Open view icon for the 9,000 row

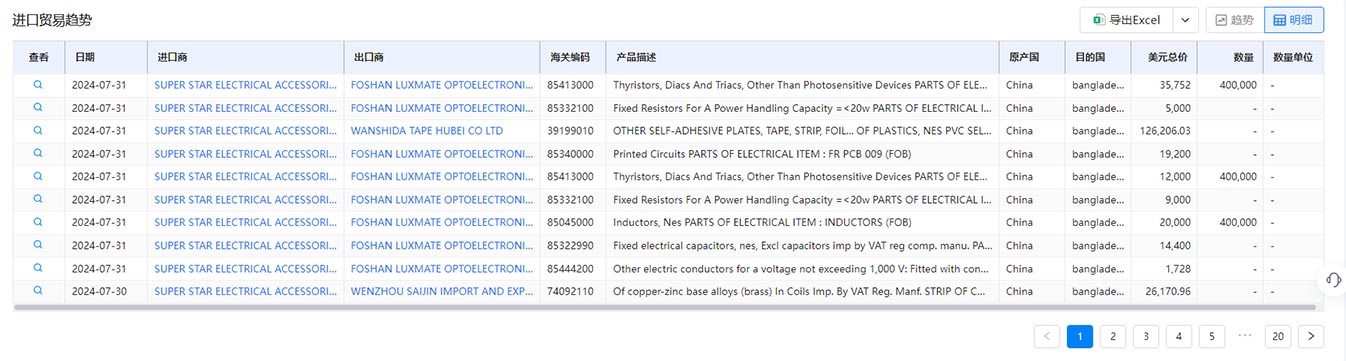point(38,200)
